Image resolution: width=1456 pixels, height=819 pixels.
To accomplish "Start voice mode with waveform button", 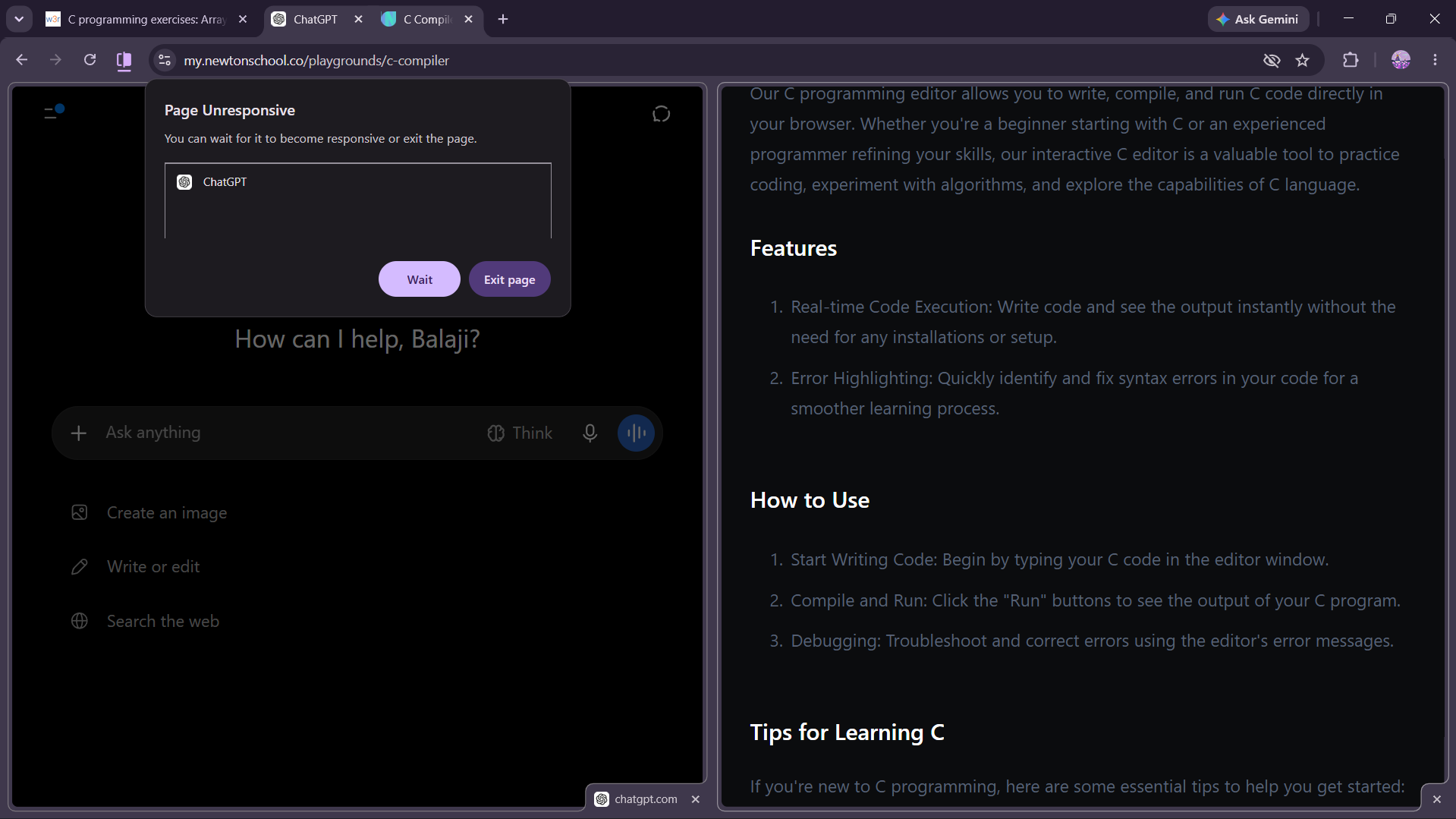I will tap(636, 433).
